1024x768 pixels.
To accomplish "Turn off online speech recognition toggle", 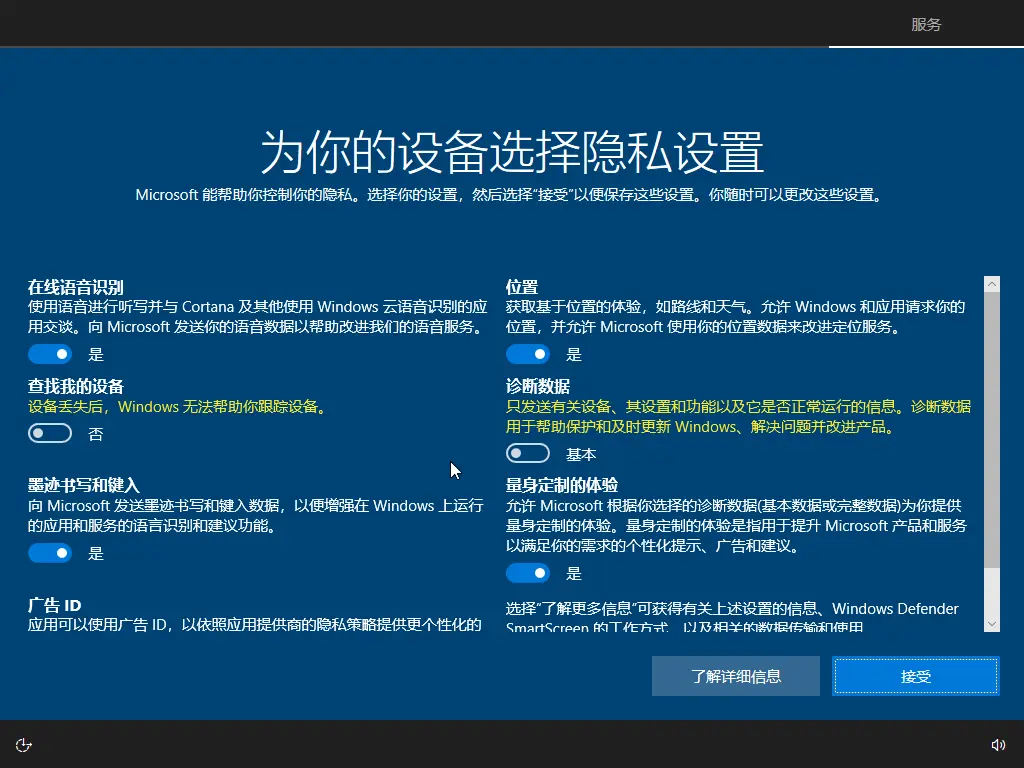I will [50, 354].
